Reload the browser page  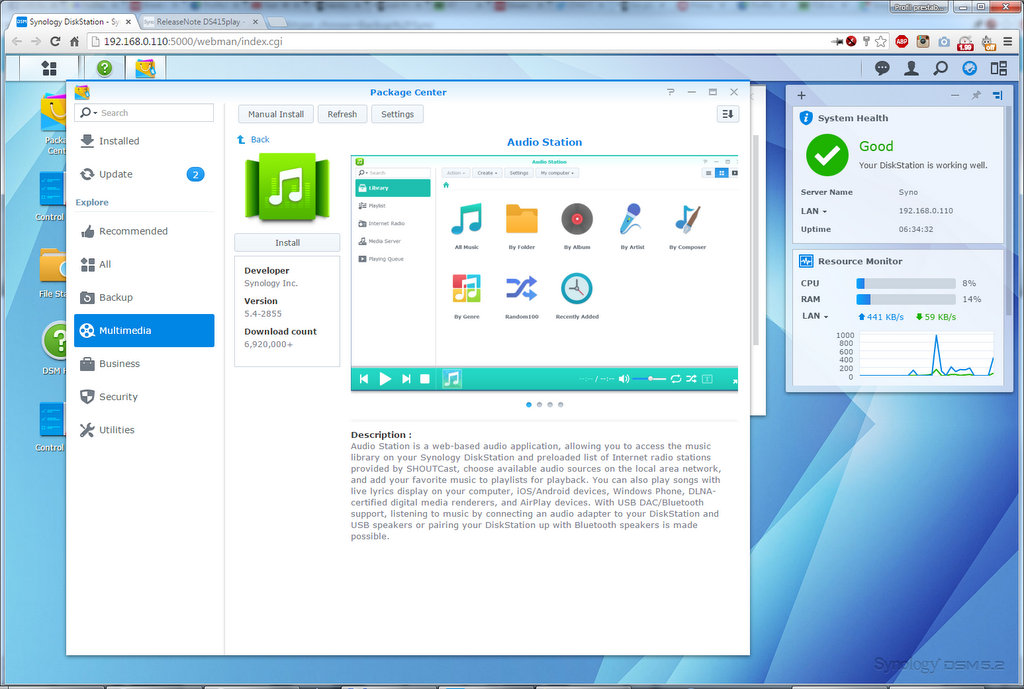click(56, 41)
